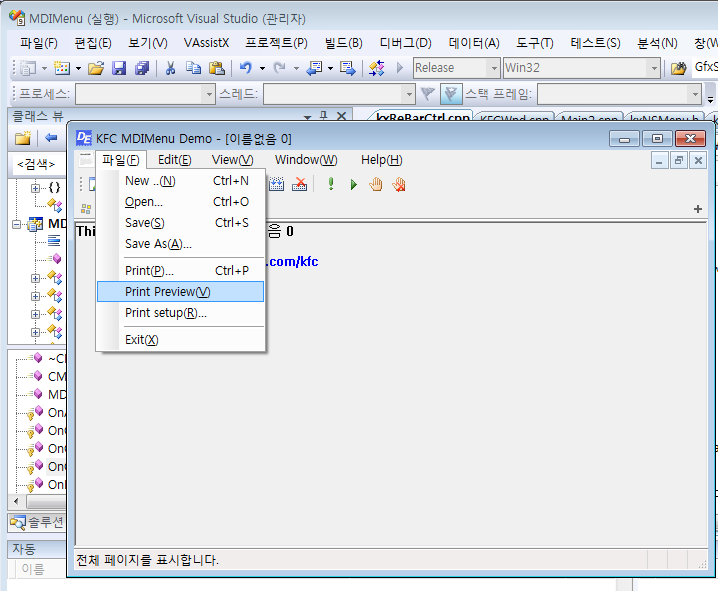Open the Win32 platform dropdown
718x591 pixels.
pos(654,68)
